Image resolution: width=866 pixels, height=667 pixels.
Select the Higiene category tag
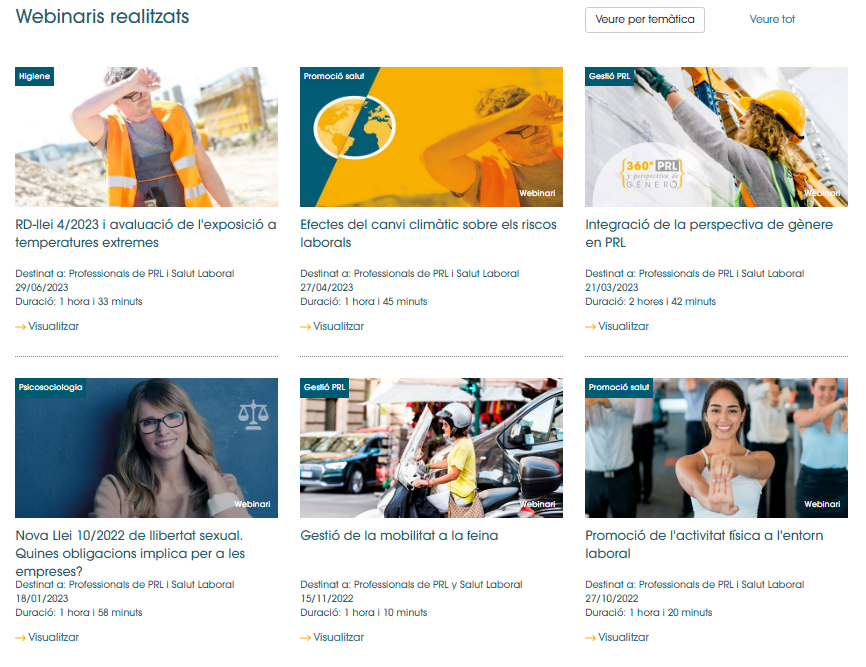click(x=34, y=76)
